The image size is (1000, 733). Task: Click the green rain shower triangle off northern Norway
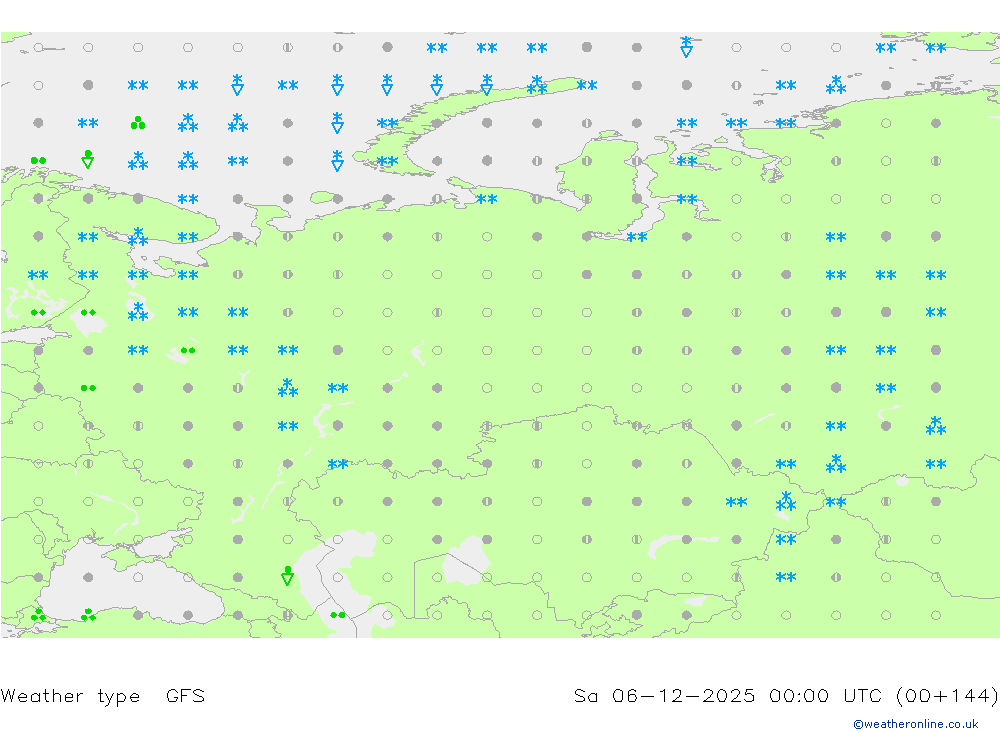tap(88, 159)
